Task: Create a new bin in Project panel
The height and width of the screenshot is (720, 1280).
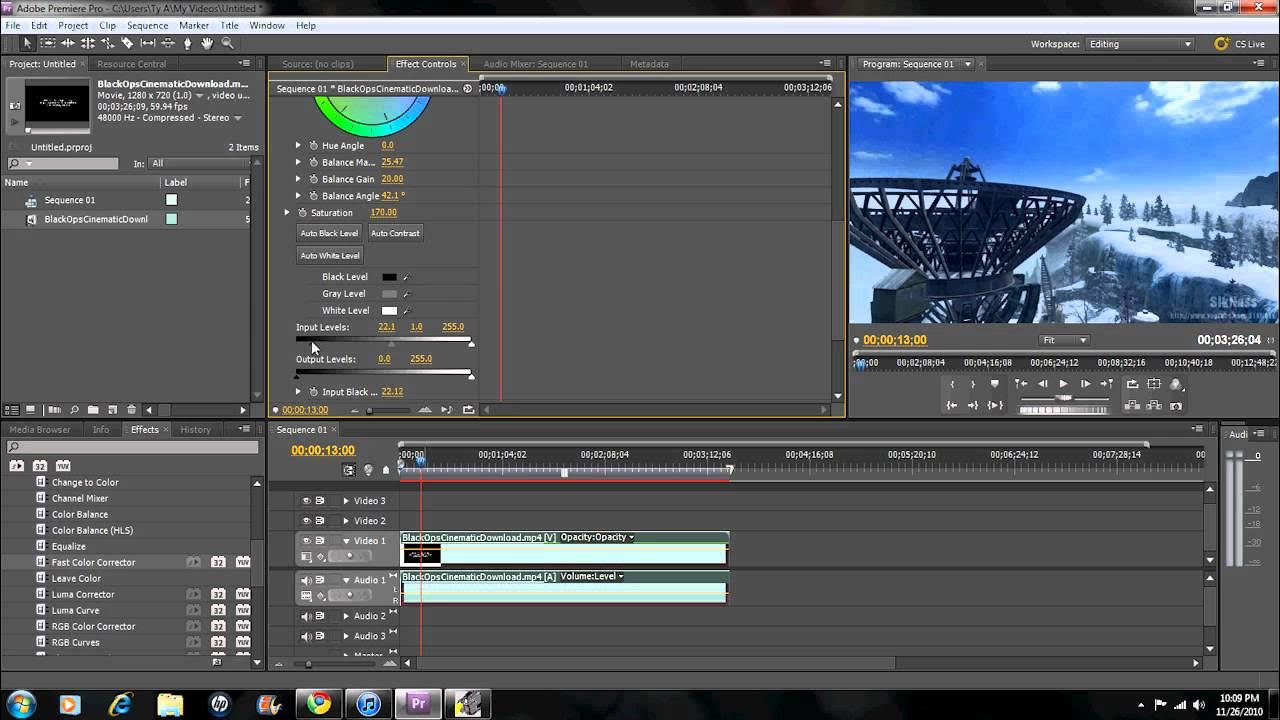Action: tap(93, 410)
